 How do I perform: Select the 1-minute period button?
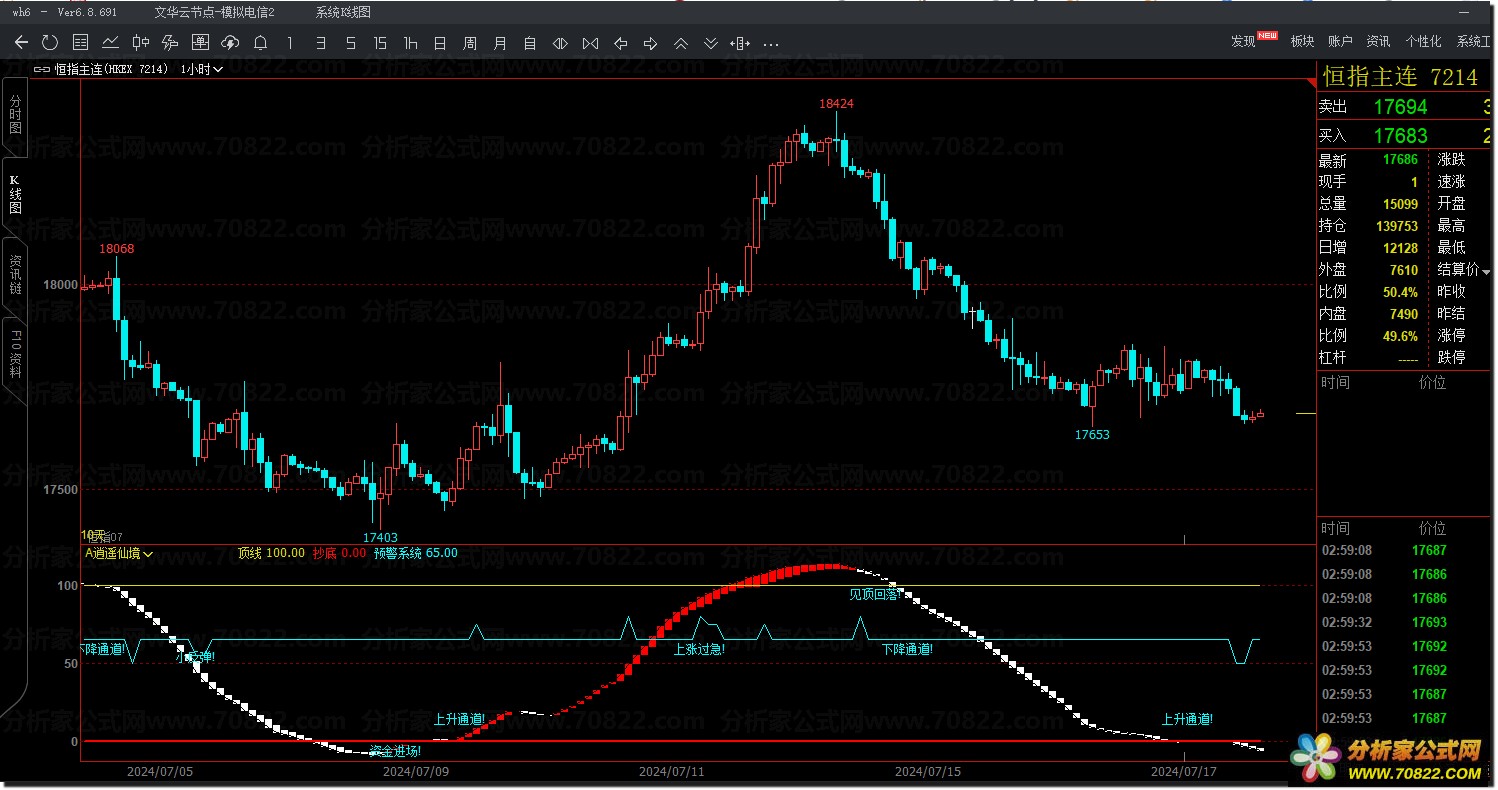tap(290, 43)
